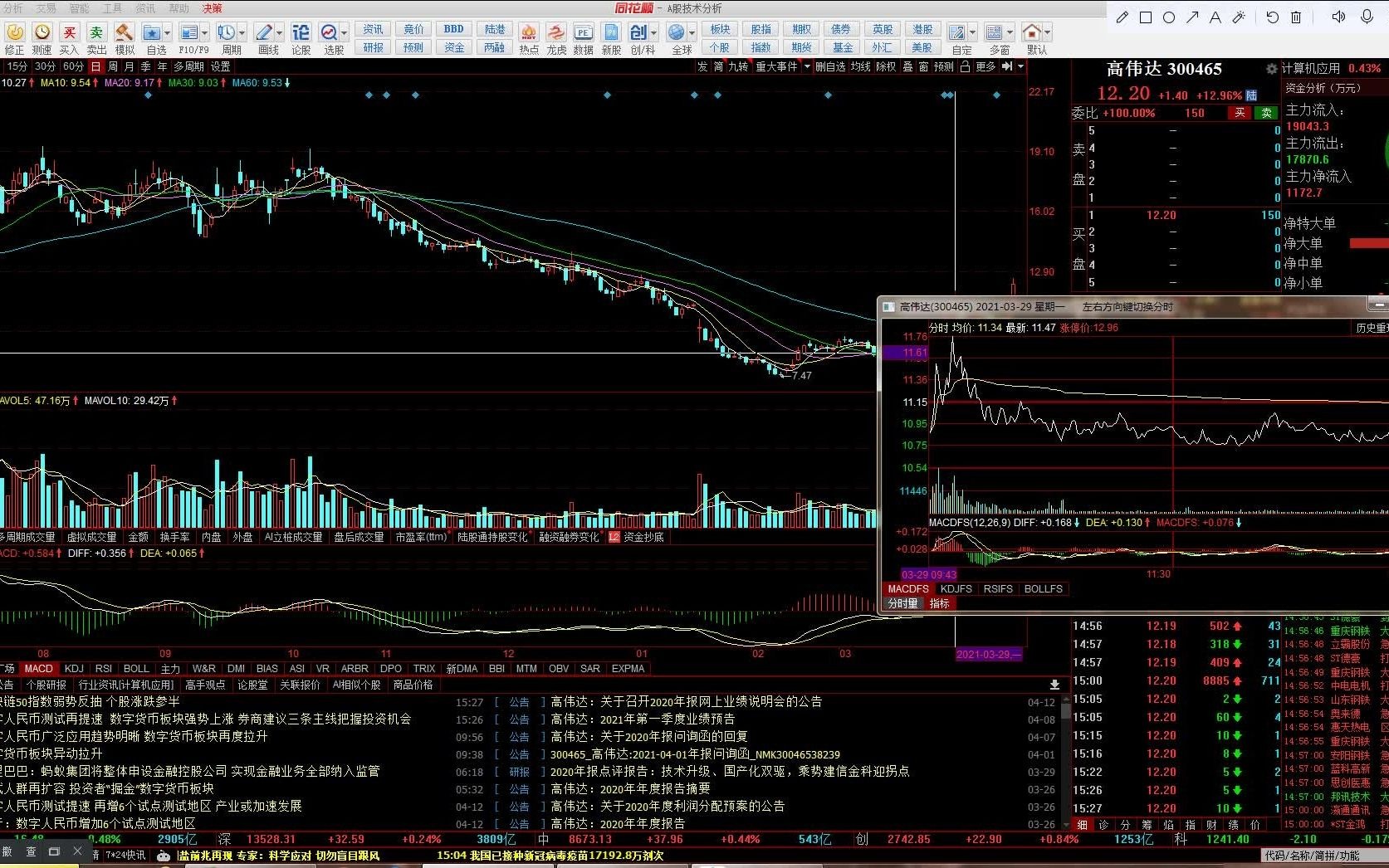Toggle the 叠 overlay option

point(907,66)
